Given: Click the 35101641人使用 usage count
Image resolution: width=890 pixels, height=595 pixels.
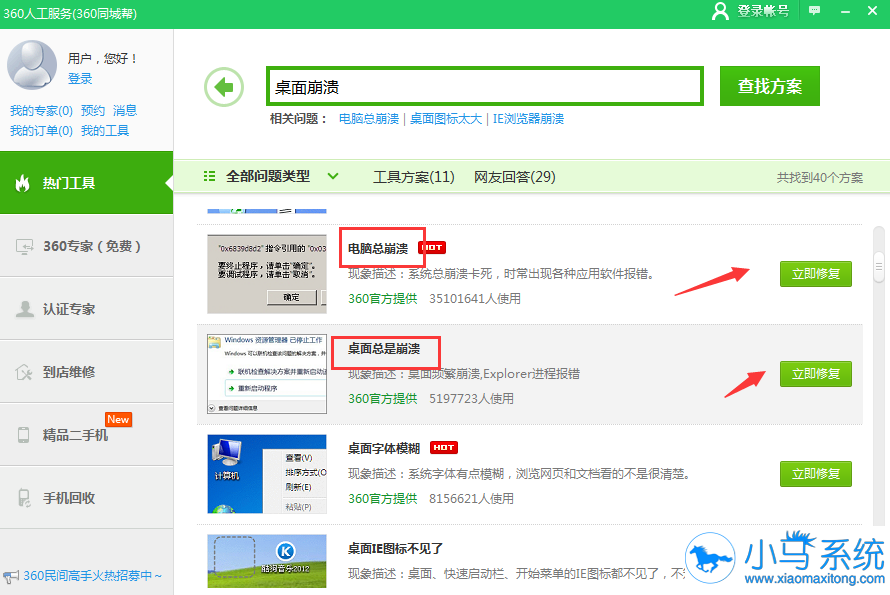Looking at the screenshot, I should 475,299.
